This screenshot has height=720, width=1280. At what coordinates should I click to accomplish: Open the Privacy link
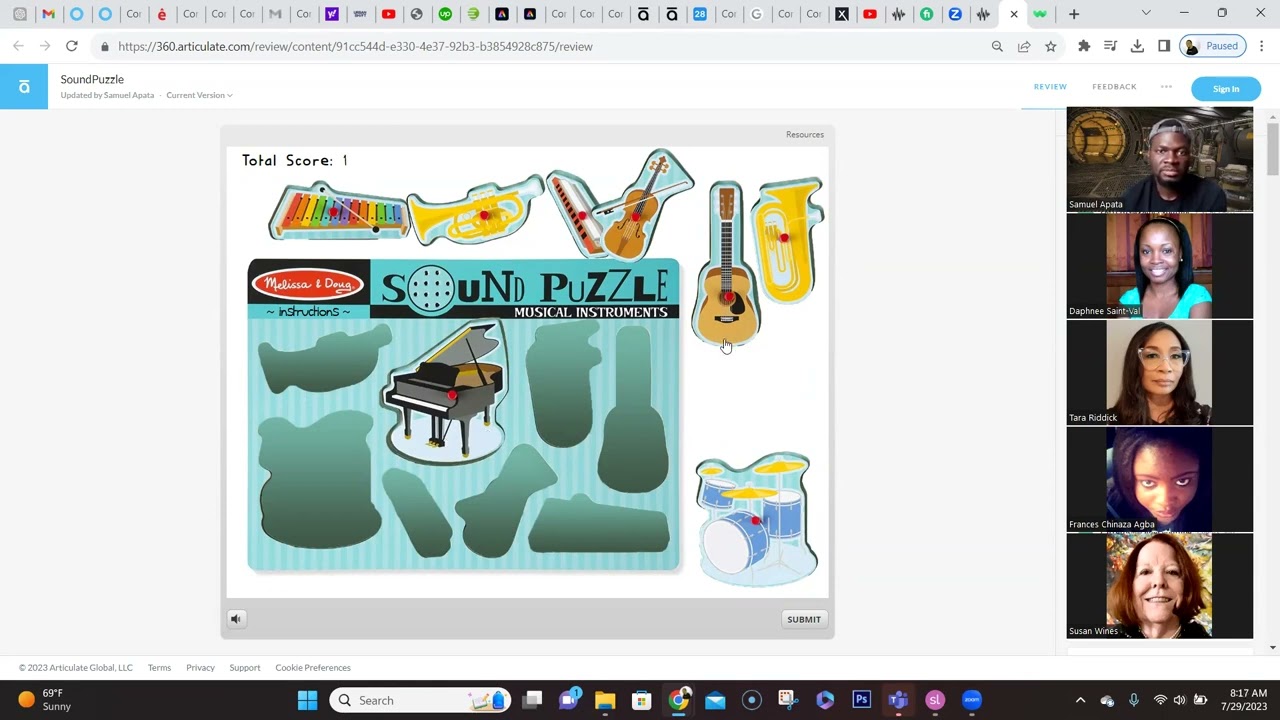tap(200, 668)
